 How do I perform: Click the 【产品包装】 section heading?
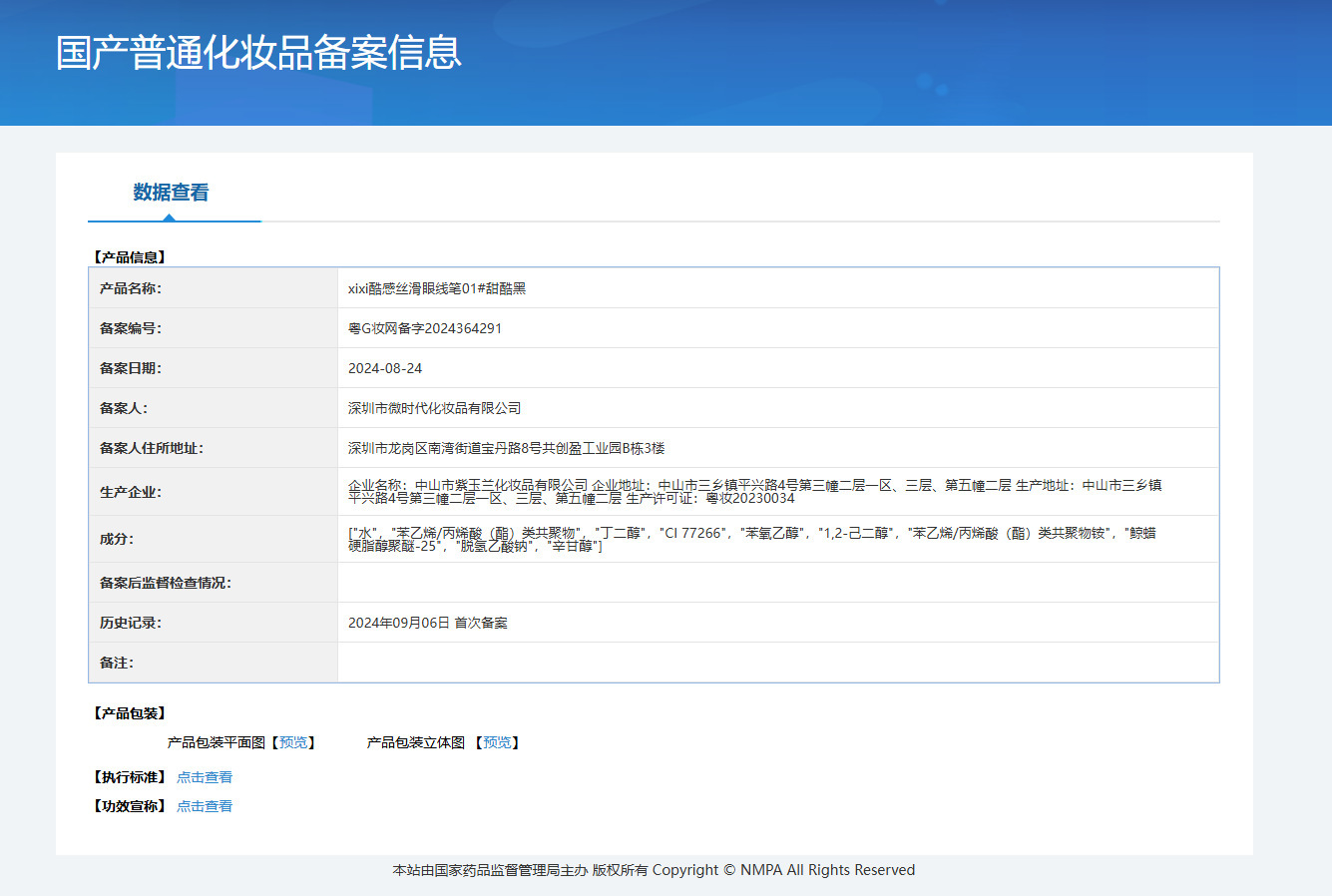[x=128, y=713]
